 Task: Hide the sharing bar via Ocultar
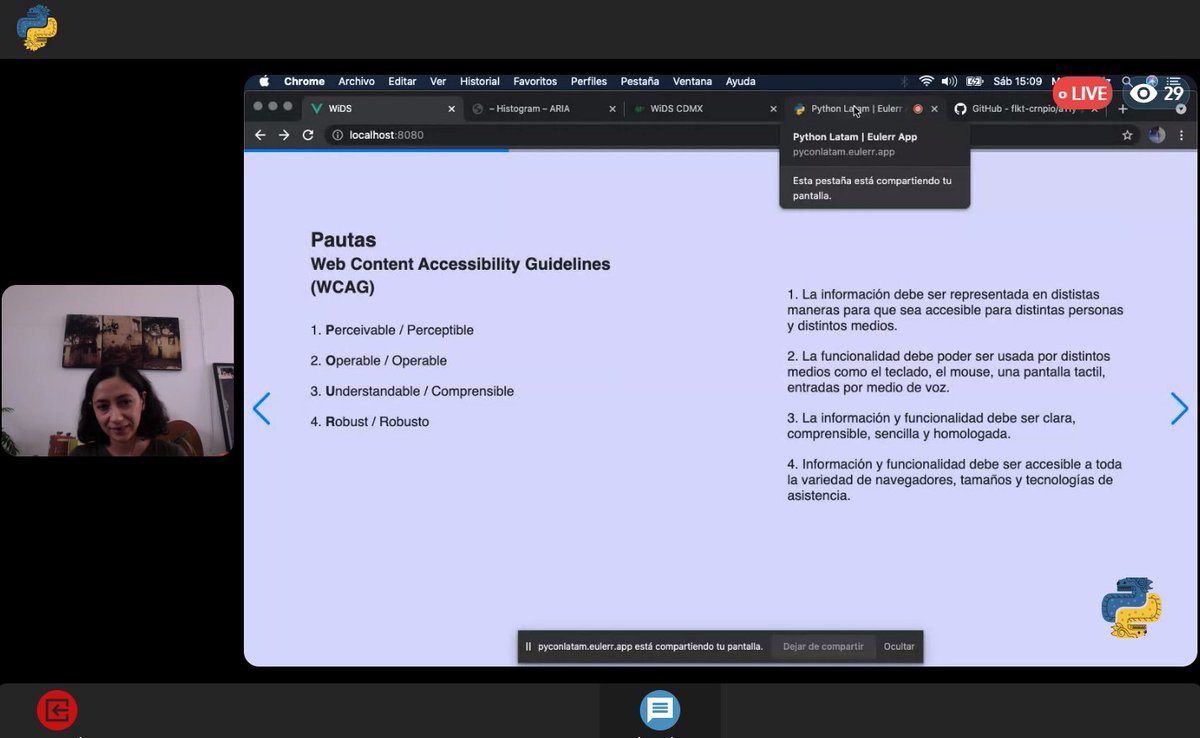tap(898, 646)
